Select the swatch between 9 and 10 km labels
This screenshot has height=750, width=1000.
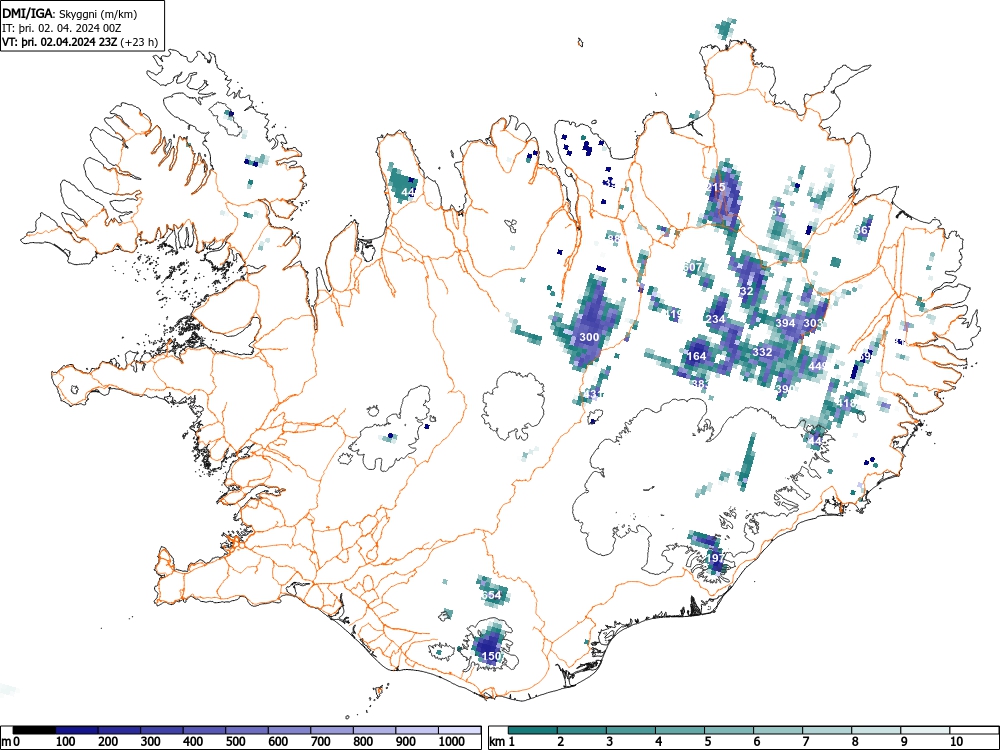click(x=925, y=730)
